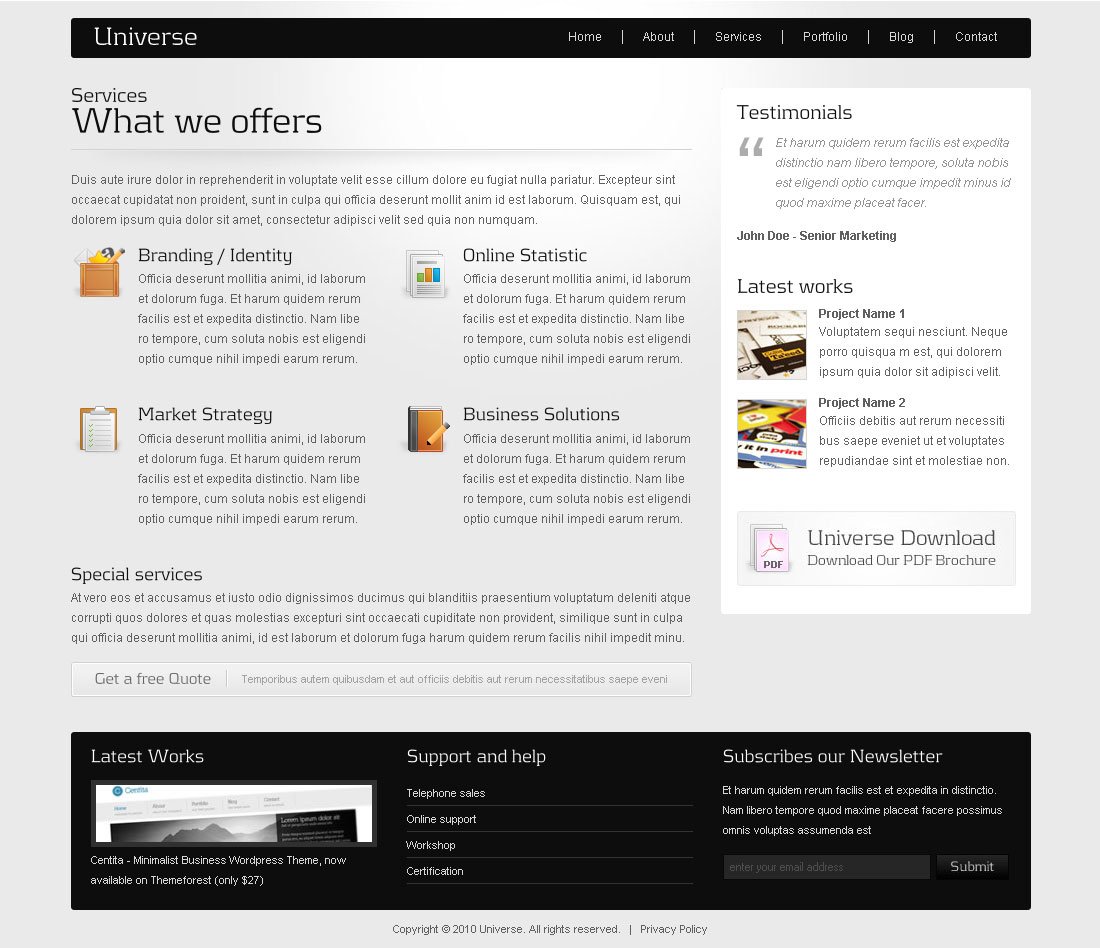Image resolution: width=1100 pixels, height=948 pixels.
Task: Open the Telephone sales support link
Action: tap(446, 793)
